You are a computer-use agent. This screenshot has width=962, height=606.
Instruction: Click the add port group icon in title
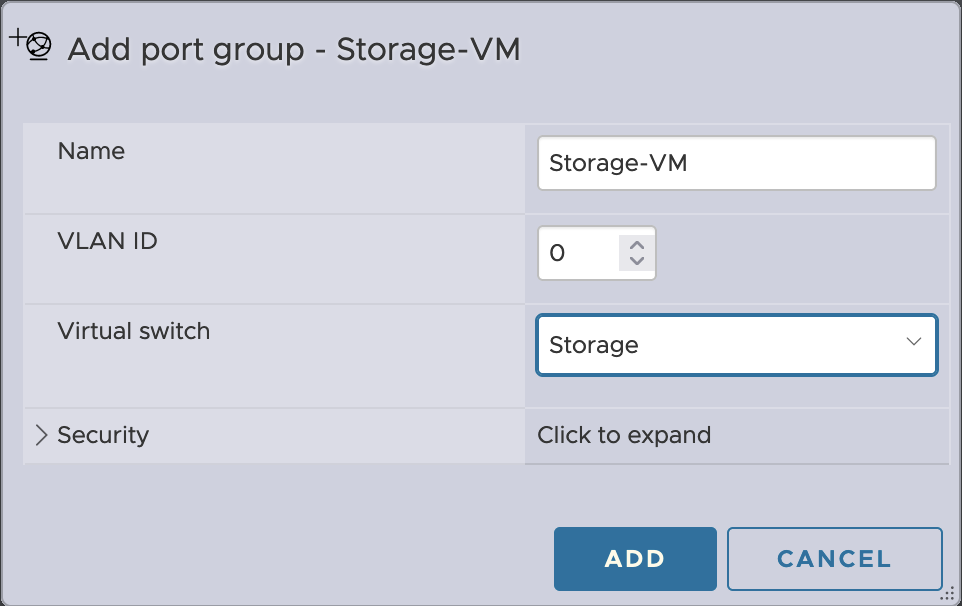point(31,45)
